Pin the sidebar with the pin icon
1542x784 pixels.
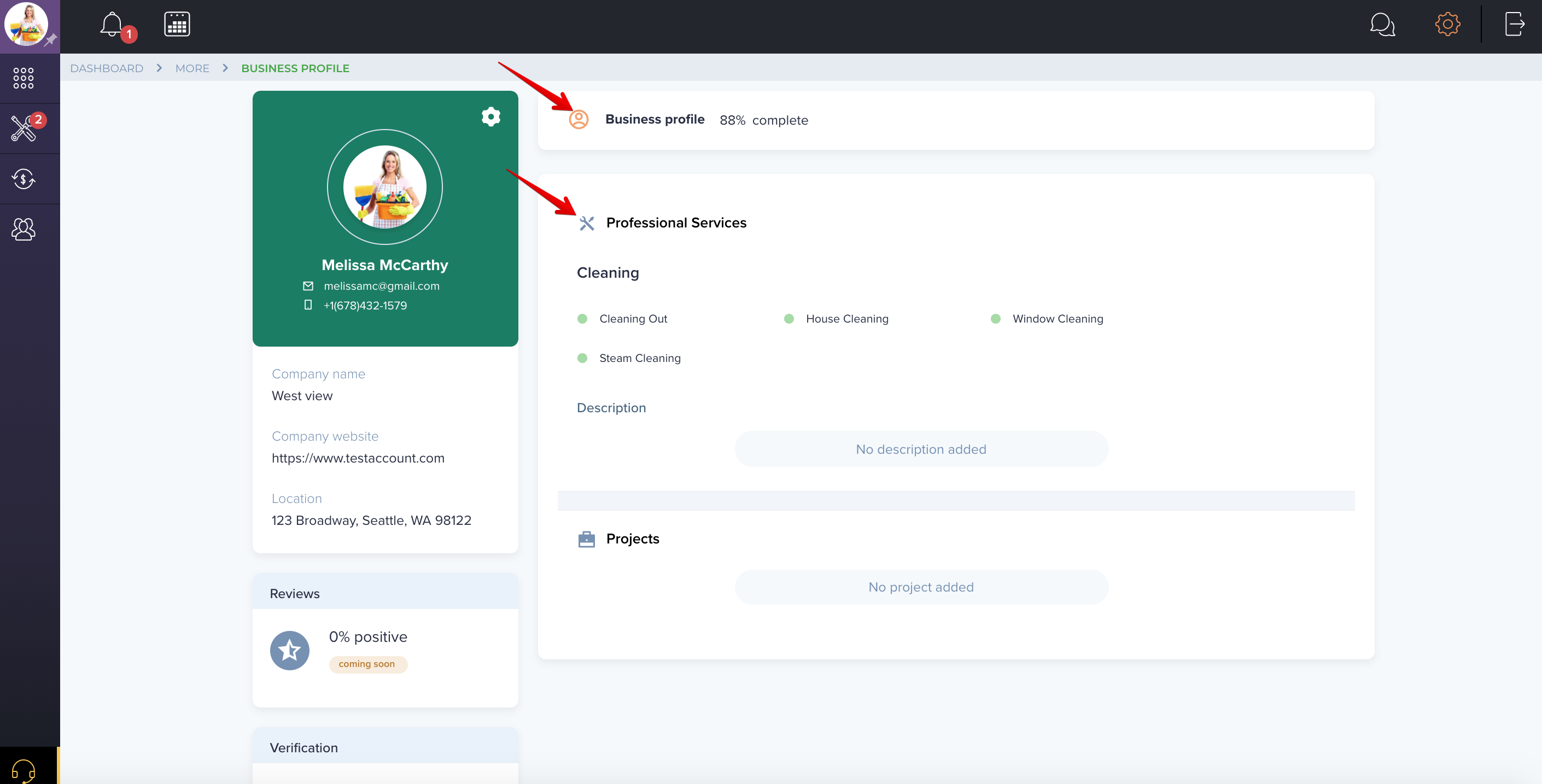point(51,40)
